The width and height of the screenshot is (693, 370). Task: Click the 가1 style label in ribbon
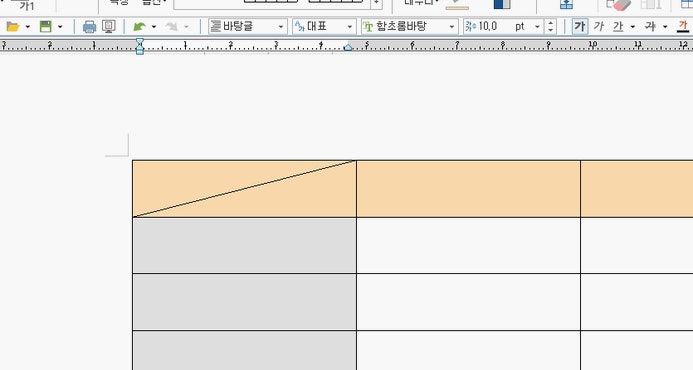pyautogui.click(x=27, y=6)
